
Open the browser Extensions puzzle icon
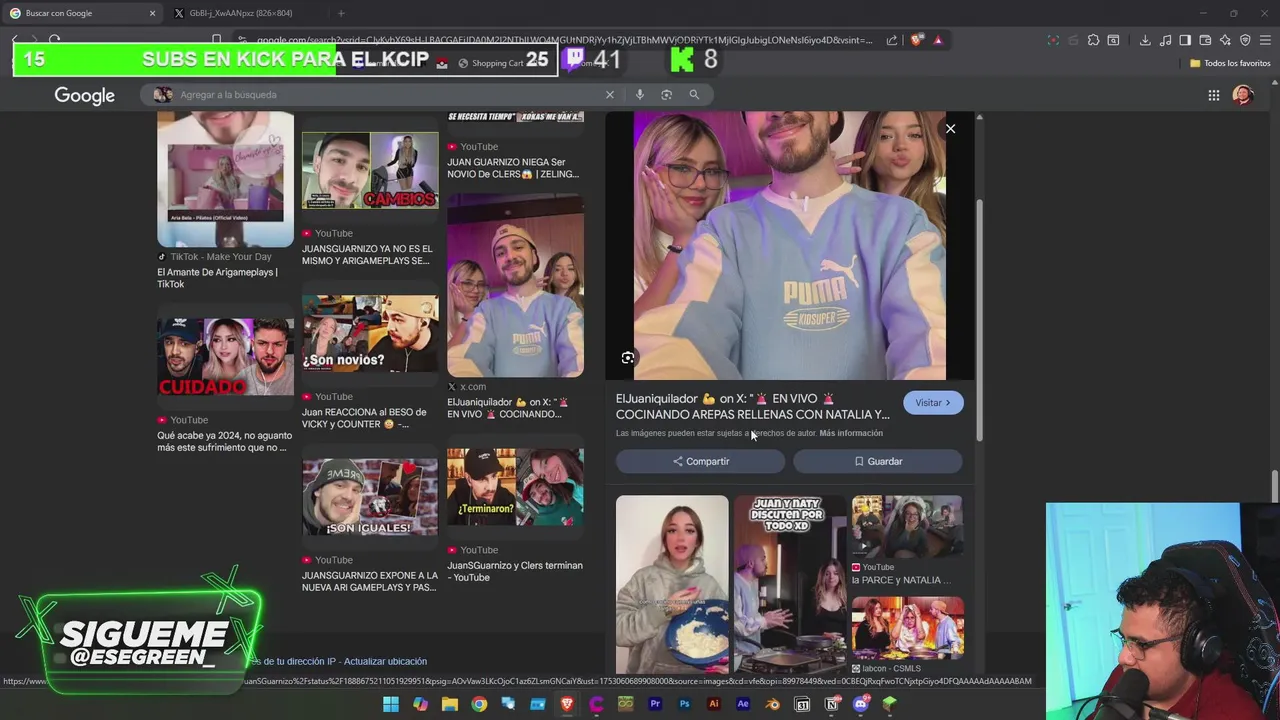click(x=1093, y=40)
